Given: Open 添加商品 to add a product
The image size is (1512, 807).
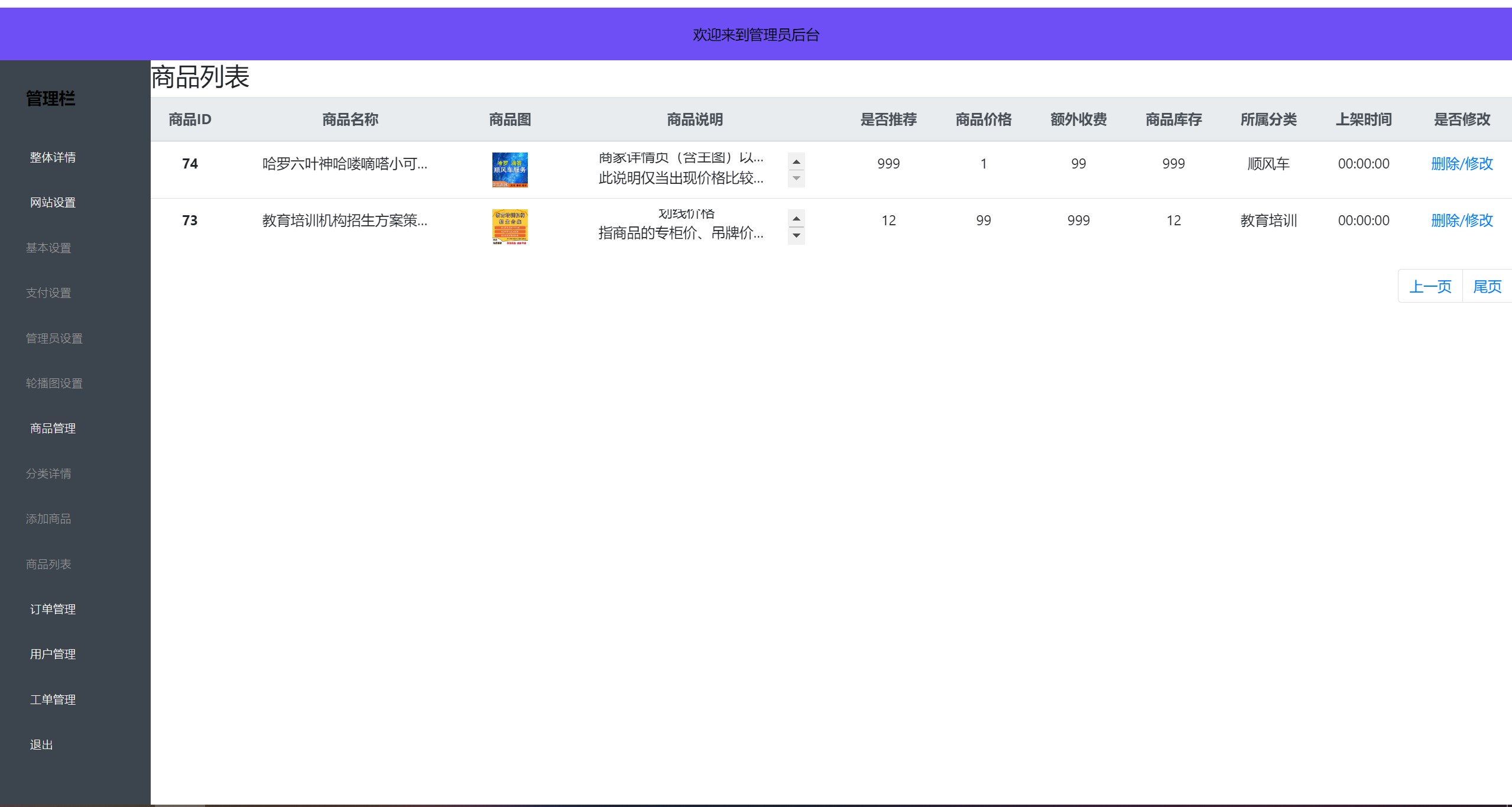Looking at the screenshot, I should point(48,518).
